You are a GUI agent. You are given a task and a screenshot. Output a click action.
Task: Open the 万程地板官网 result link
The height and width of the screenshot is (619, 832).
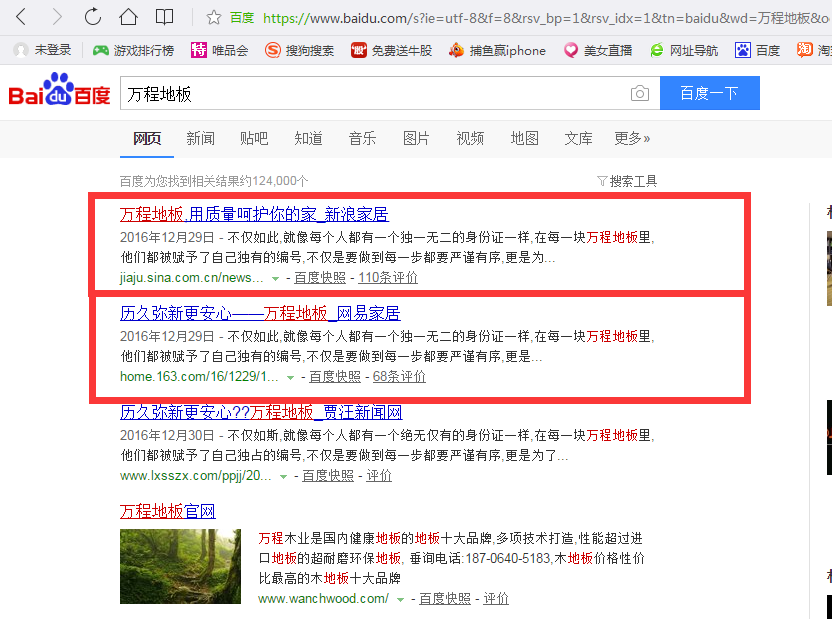pyautogui.click(x=168, y=511)
